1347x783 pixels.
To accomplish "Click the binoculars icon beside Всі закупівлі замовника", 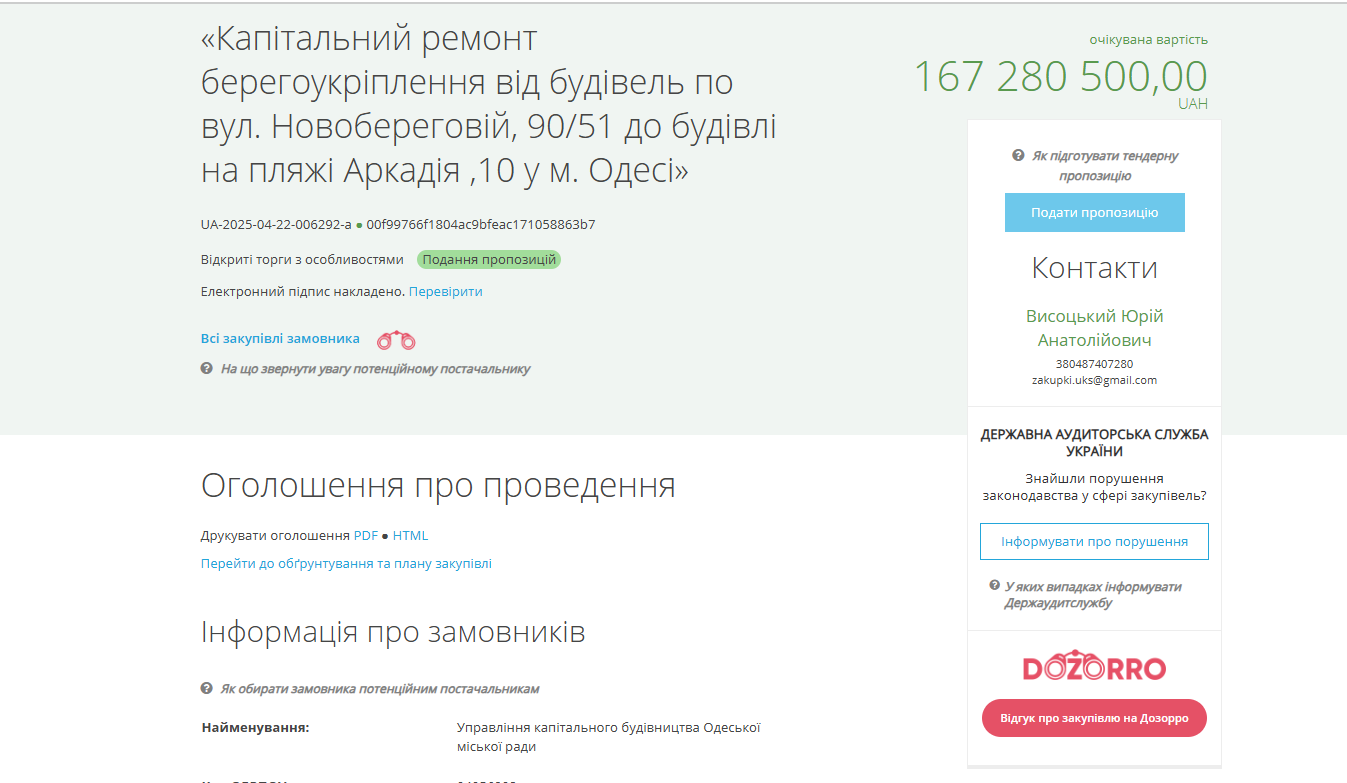I will (x=396, y=340).
